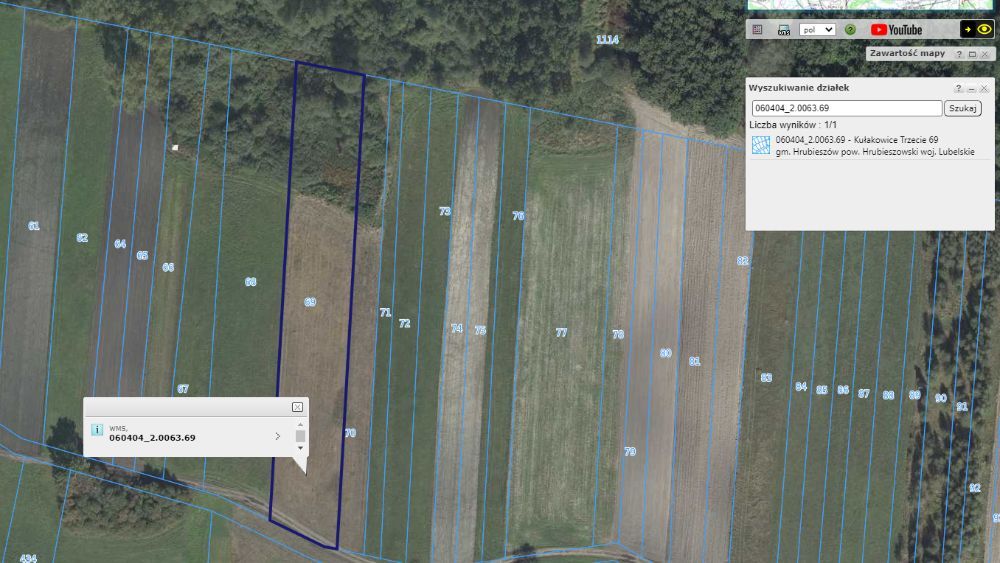Click the popup scrollbar down arrow
Image resolution: width=1000 pixels, height=563 pixels.
(300, 448)
